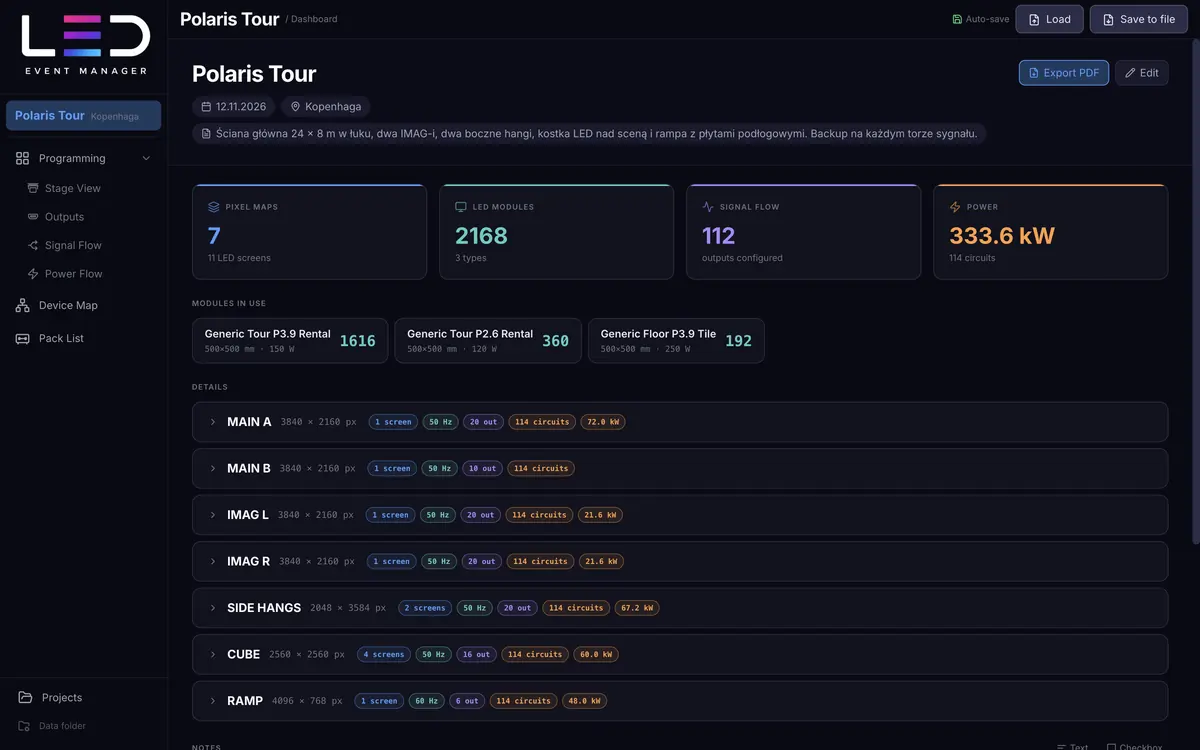Collapse the Programming sidebar section chevron
The height and width of the screenshot is (750, 1200).
(146, 158)
